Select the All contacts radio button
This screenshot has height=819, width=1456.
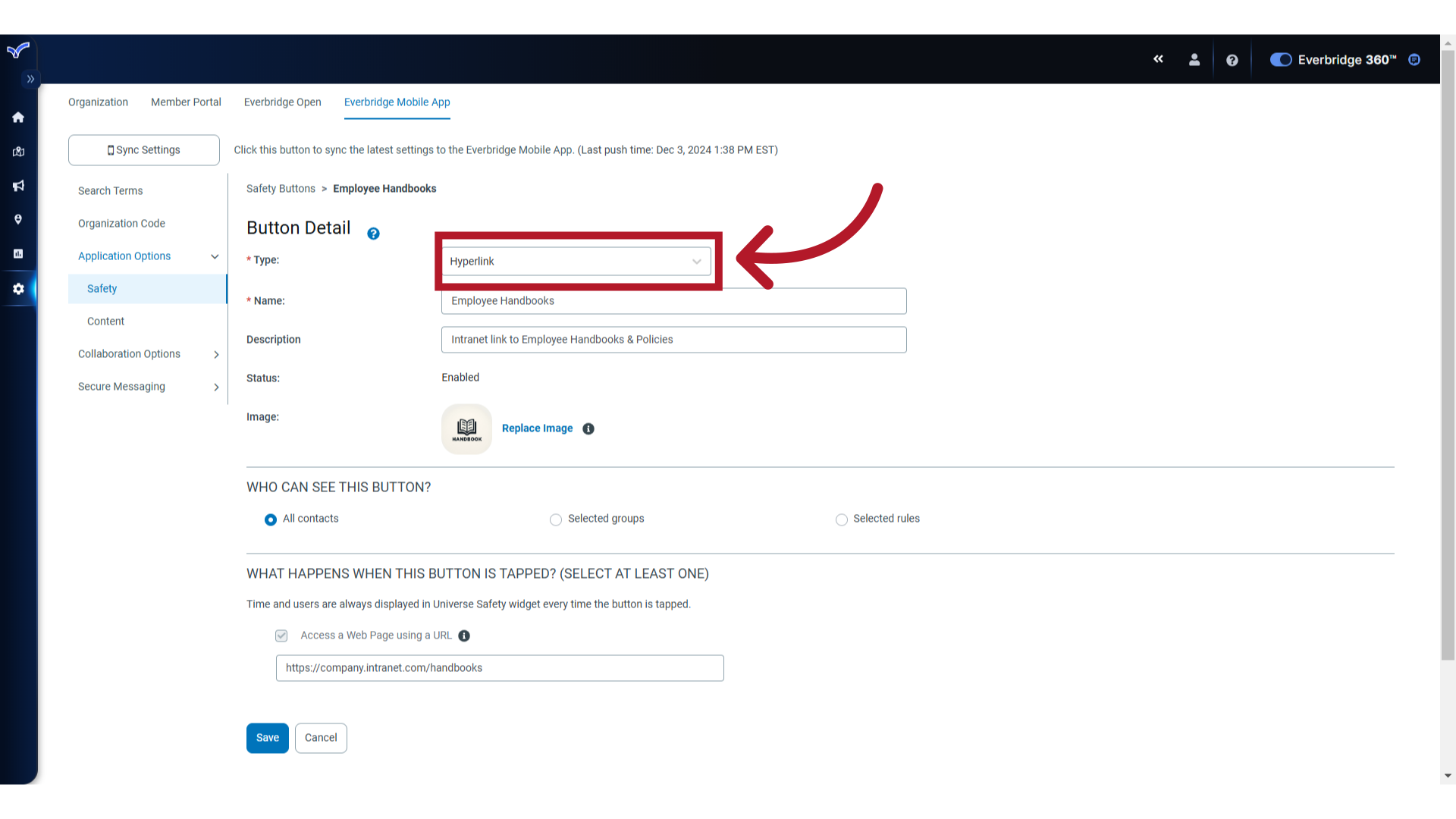pyautogui.click(x=270, y=519)
